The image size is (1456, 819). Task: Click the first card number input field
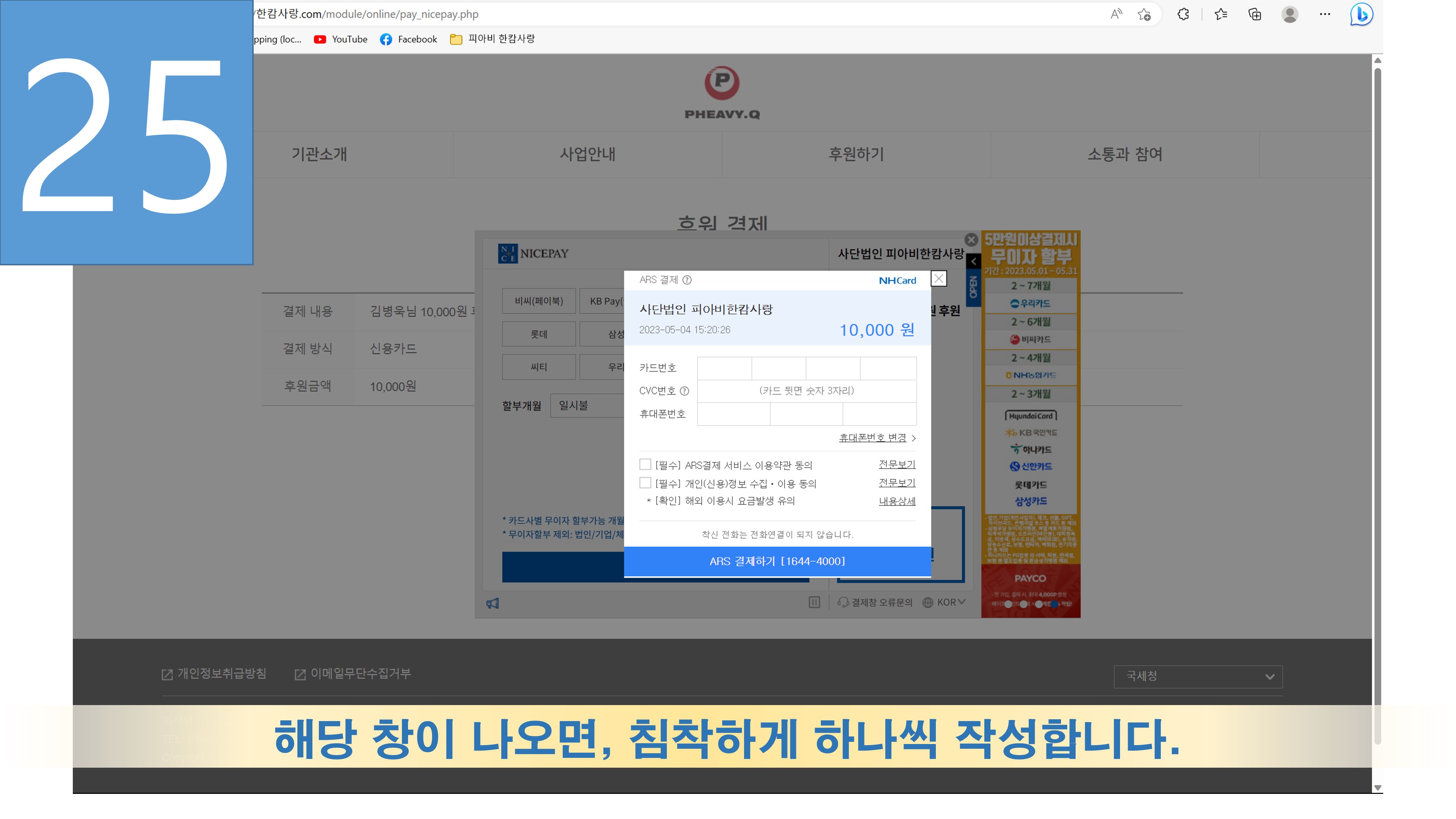pyautogui.click(x=724, y=368)
